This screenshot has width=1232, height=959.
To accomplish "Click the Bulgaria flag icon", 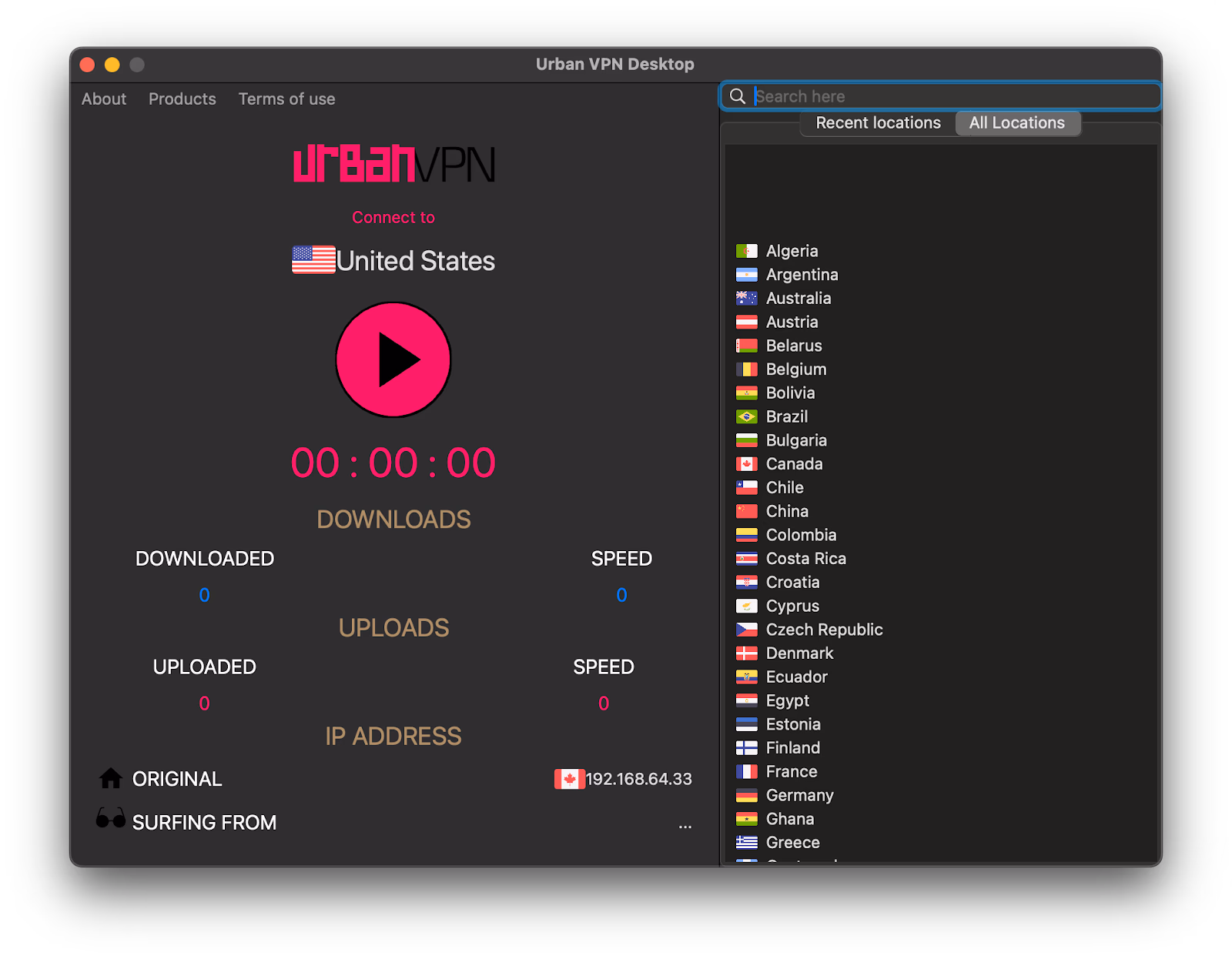I will pyautogui.click(x=746, y=440).
